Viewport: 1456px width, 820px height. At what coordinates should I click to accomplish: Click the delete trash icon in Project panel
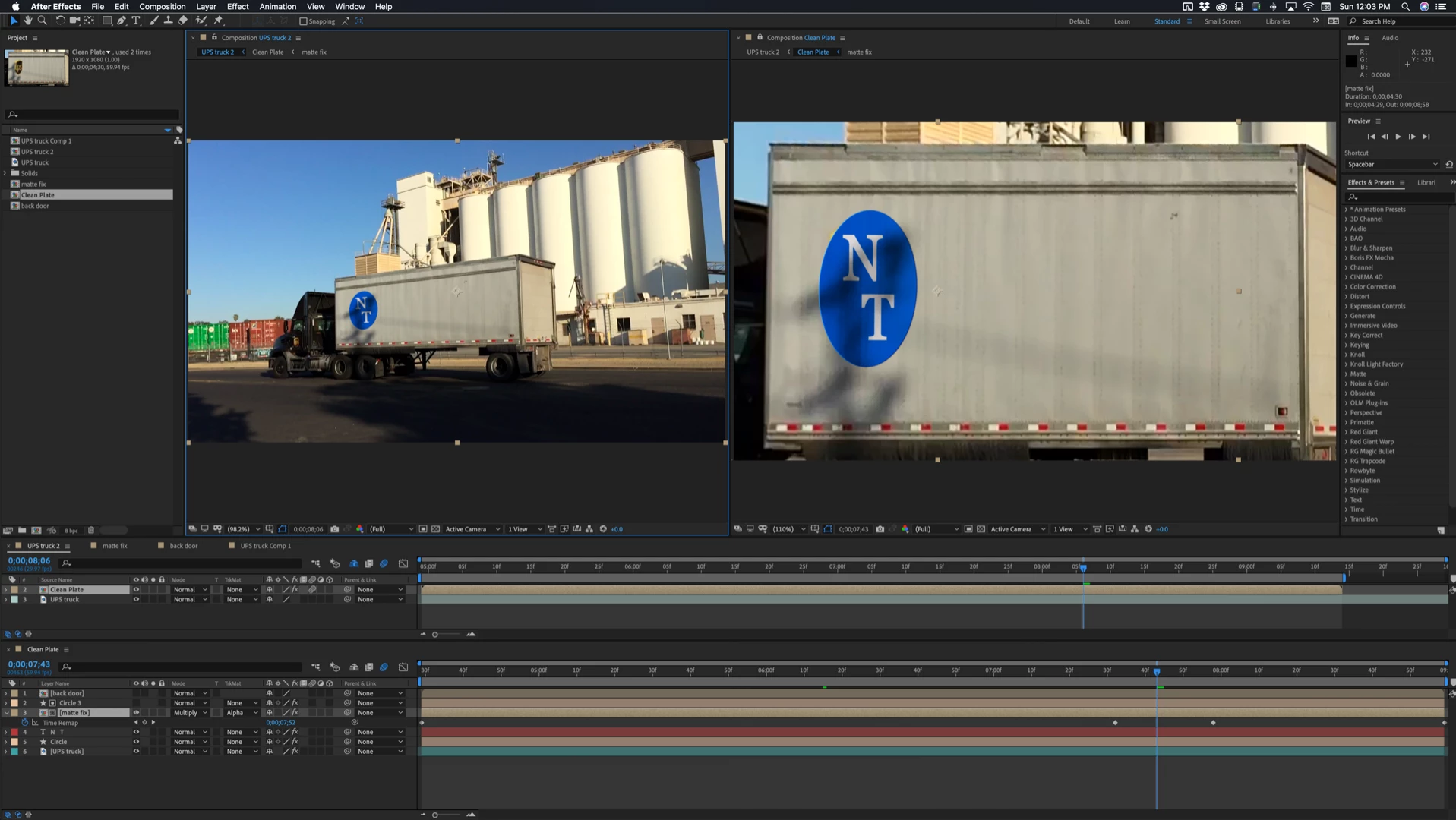[x=91, y=530]
